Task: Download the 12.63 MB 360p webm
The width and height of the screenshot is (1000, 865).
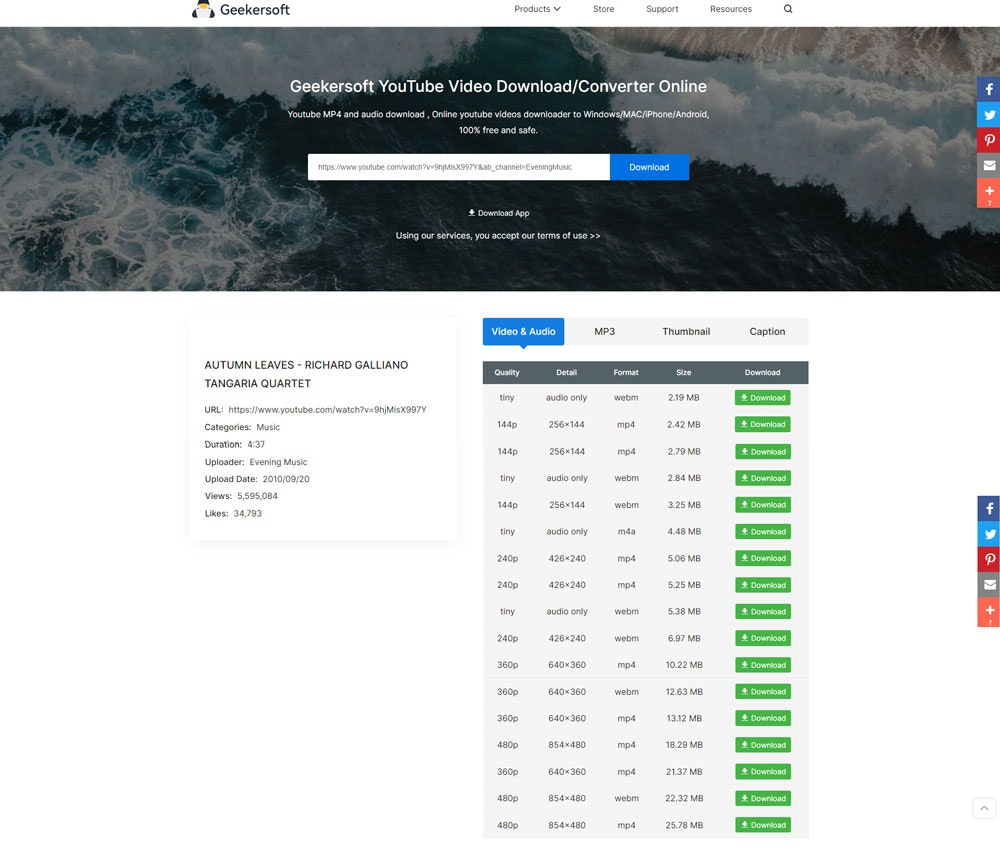Action: (763, 691)
